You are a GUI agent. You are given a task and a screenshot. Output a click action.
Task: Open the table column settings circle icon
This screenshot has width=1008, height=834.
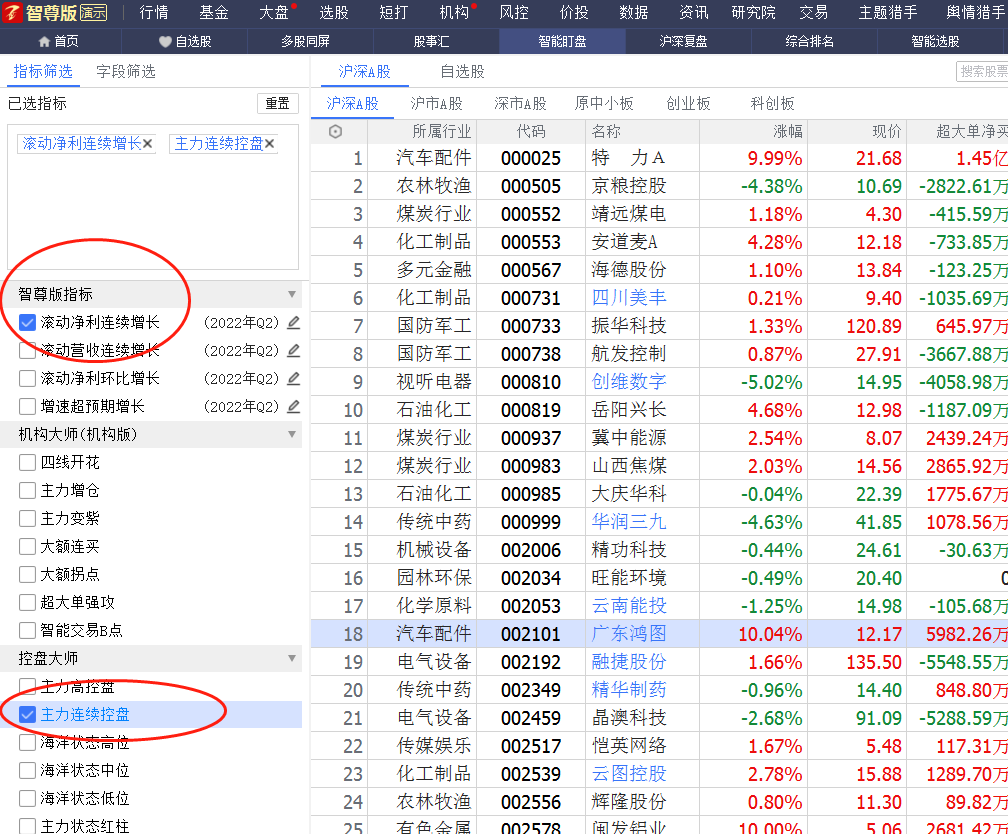pyautogui.click(x=336, y=132)
